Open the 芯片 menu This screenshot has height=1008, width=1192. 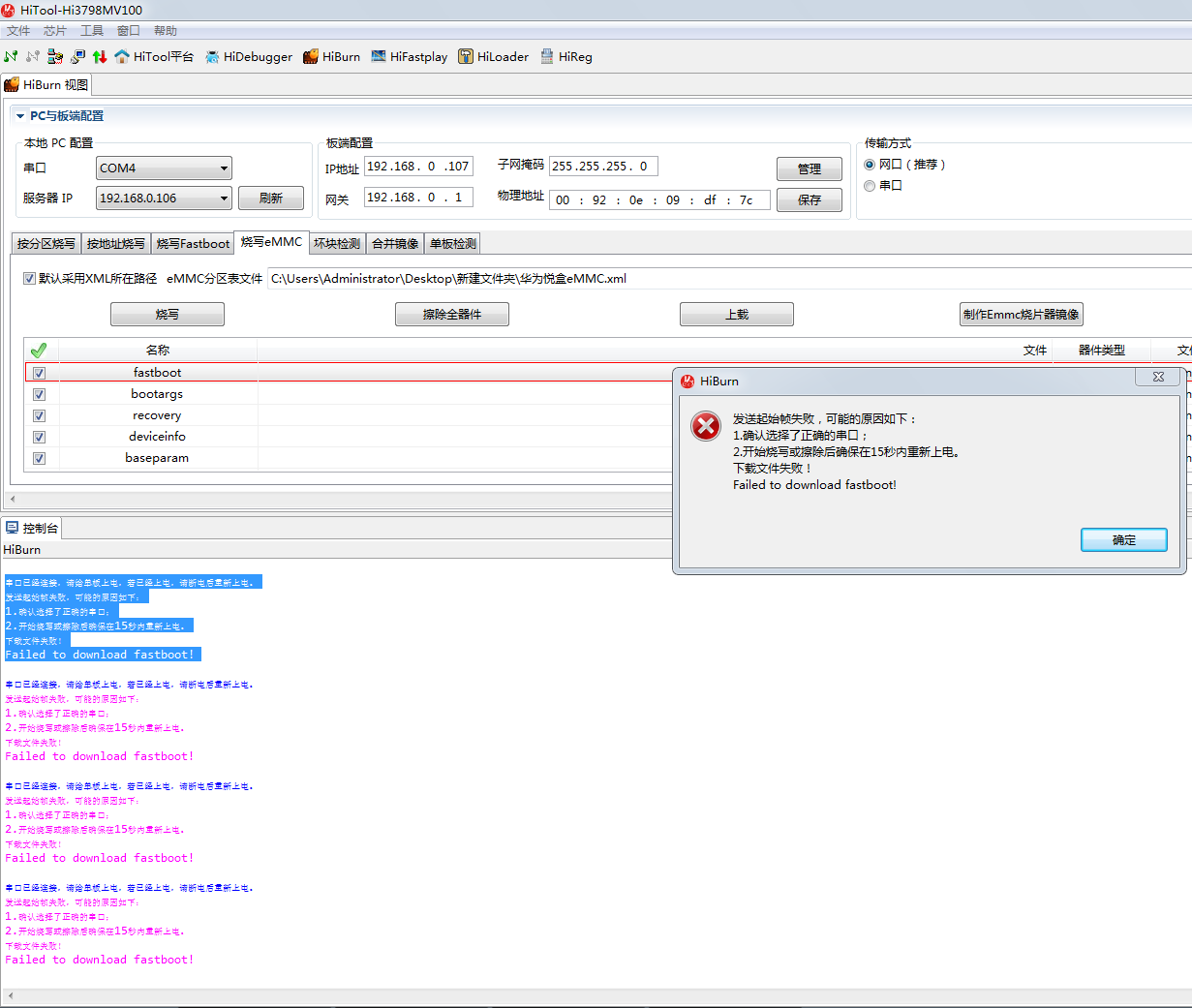(55, 31)
